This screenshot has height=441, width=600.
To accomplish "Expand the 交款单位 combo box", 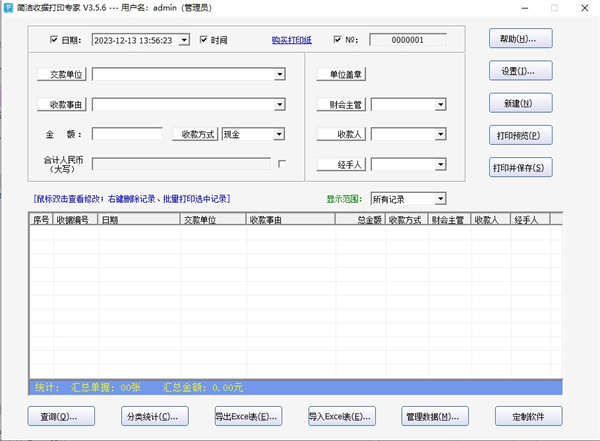I will tap(281, 74).
